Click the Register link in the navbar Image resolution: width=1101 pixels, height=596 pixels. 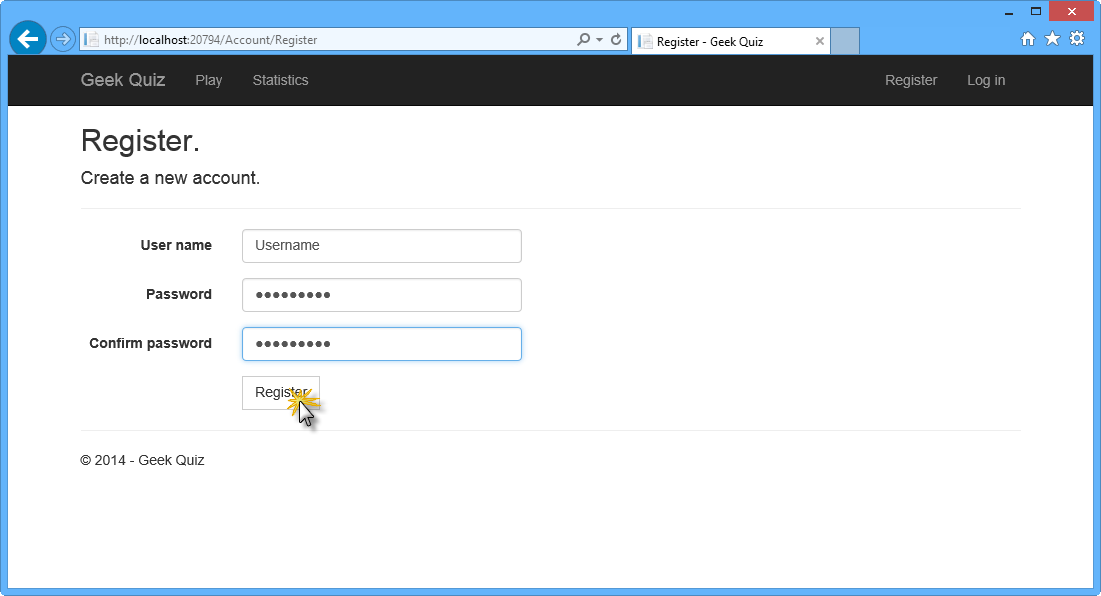(x=911, y=80)
